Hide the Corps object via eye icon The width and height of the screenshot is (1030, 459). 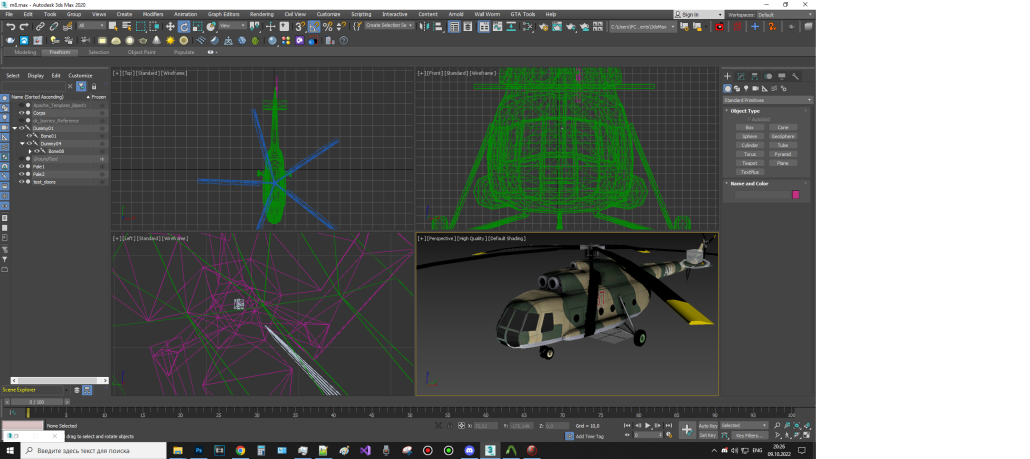pyautogui.click(x=21, y=113)
